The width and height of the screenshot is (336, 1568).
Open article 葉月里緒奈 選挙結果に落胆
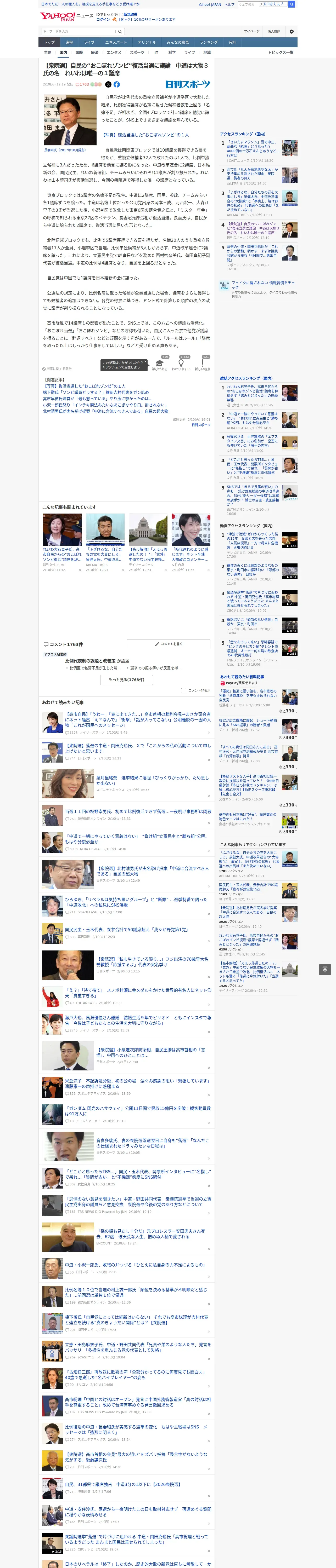coord(153,780)
